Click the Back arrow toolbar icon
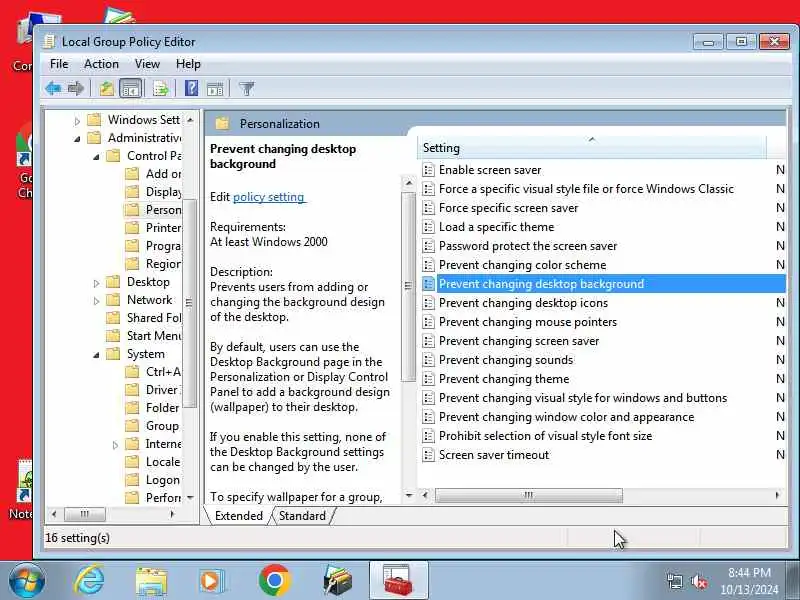The width and height of the screenshot is (800, 600). [53, 89]
